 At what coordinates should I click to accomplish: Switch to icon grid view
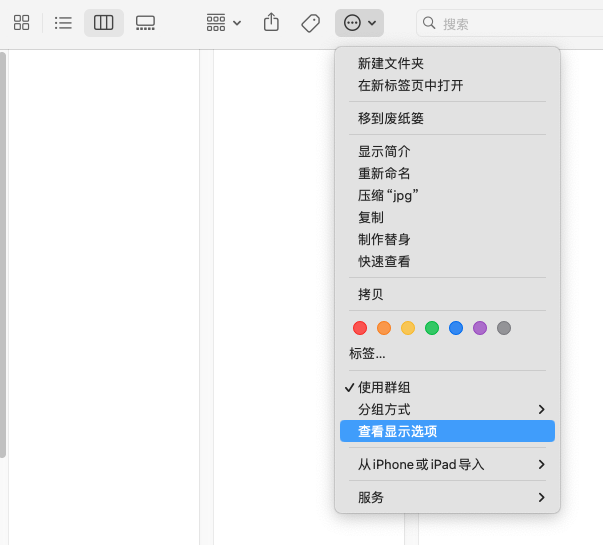tap(22, 22)
